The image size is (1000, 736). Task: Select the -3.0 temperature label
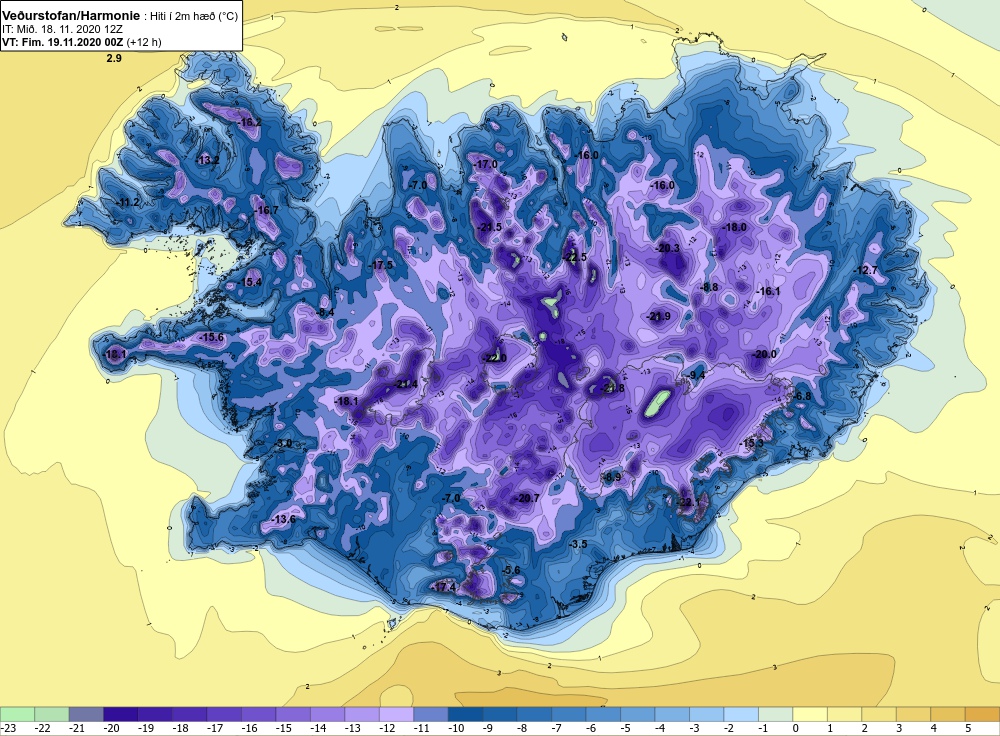point(283,443)
